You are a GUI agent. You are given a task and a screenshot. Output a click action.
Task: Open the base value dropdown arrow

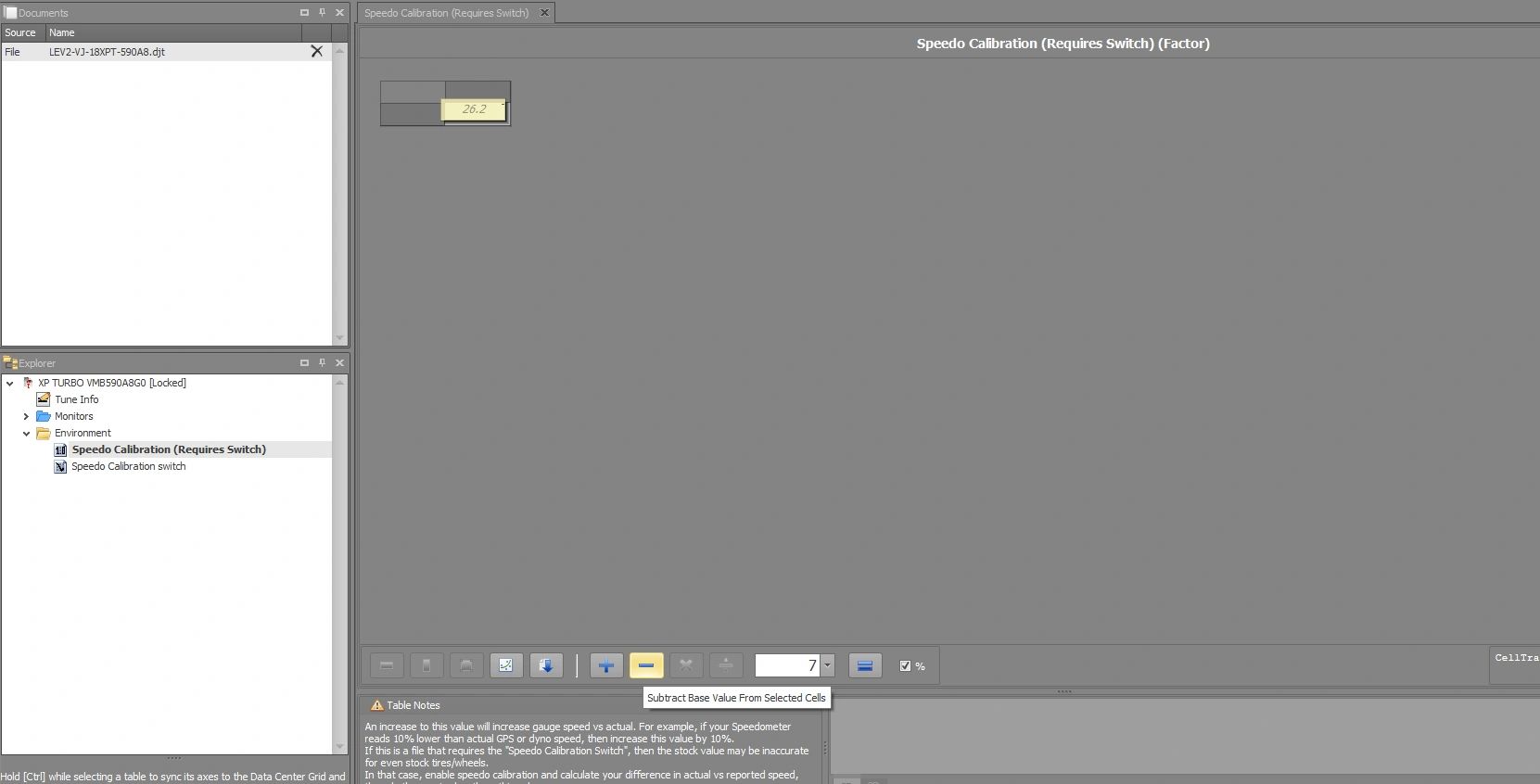[x=828, y=665]
